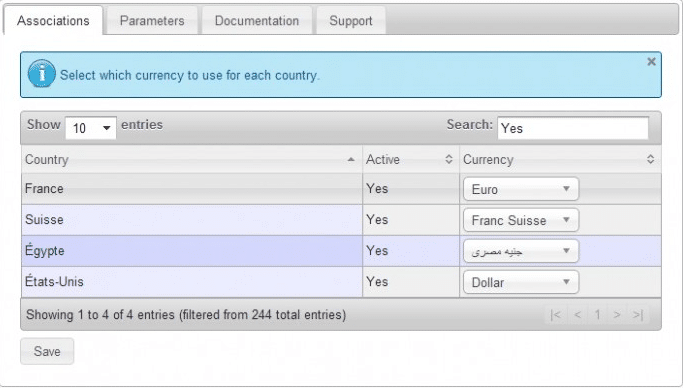
Task: Go to the next page of entries
Action: click(x=617, y=314)
